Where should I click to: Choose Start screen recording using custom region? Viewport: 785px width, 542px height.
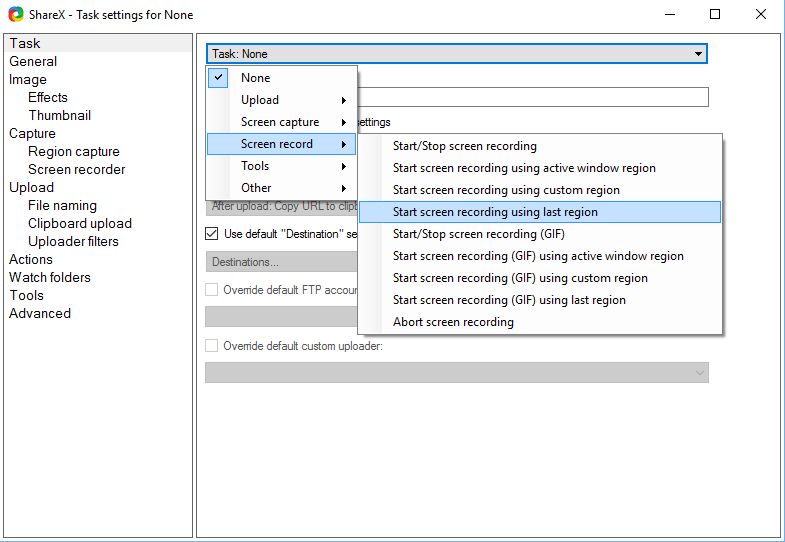pyautogui.click(x=540, y=190)
